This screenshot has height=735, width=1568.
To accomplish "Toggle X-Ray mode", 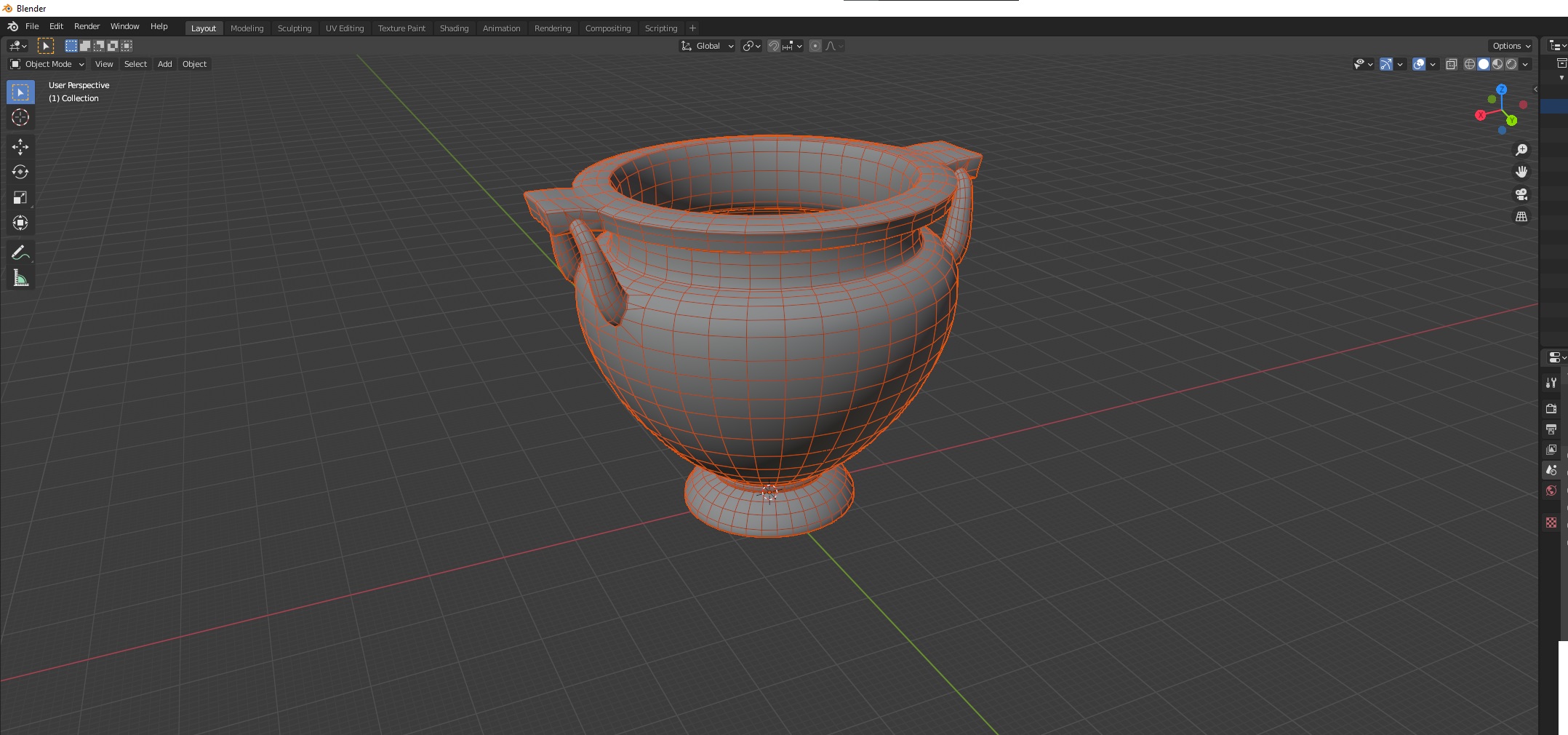I will (x=1451, y=64).
